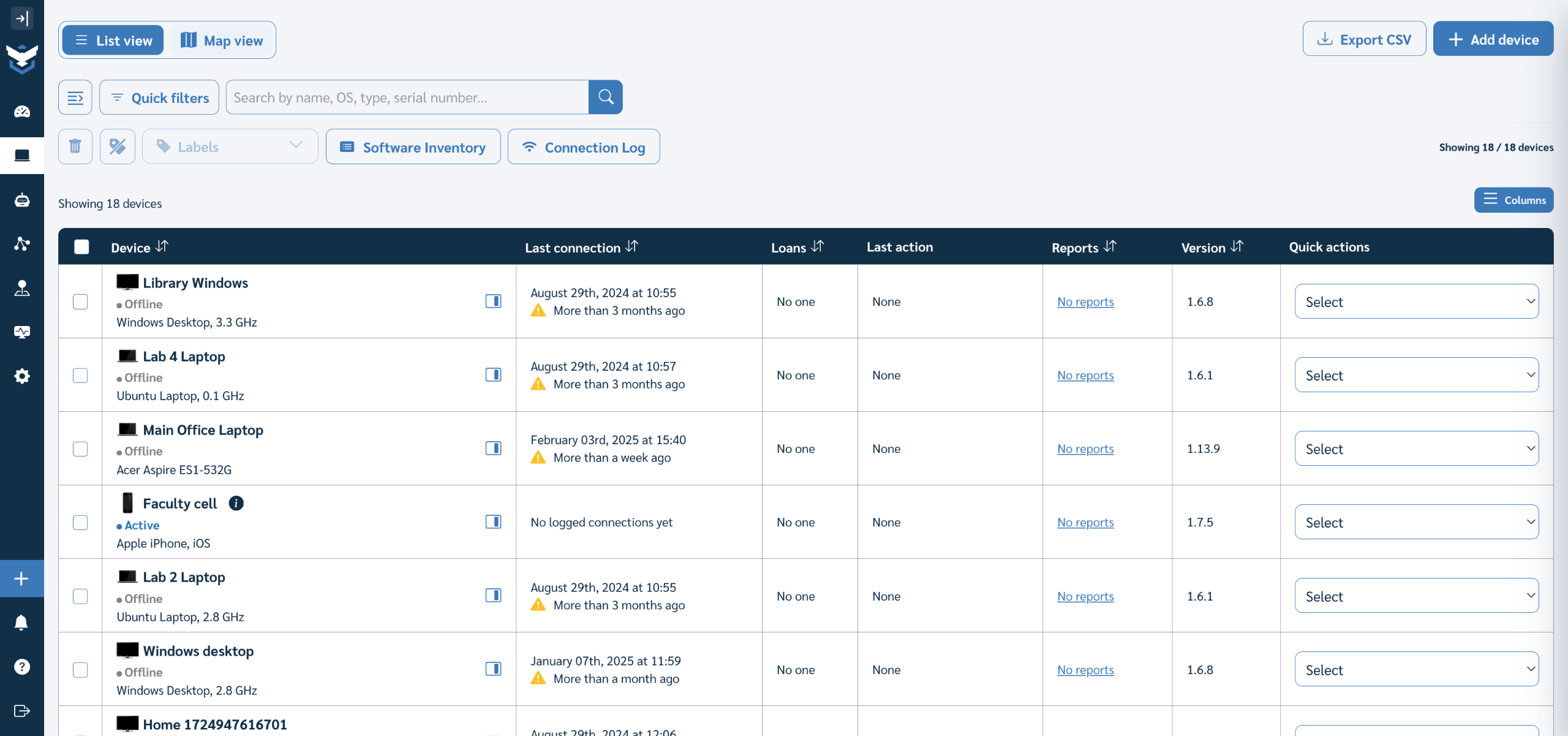This screenshot has width=1568, height=736.
Task: Tick the Main Office Laptop checkbox
Action: 80,449
